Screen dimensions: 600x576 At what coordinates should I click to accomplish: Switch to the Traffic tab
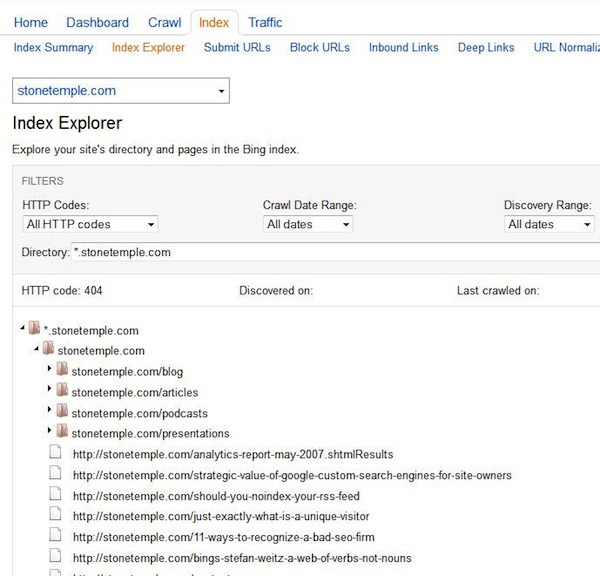click(265, 23)
